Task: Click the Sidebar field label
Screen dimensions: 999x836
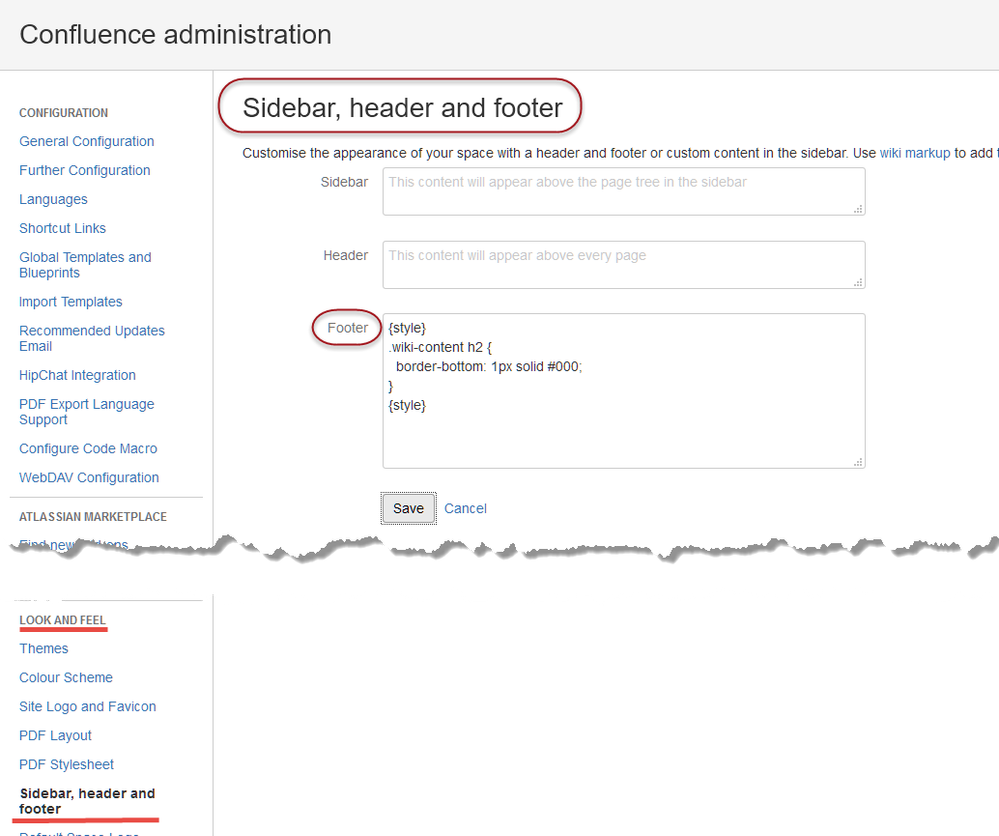Action: click(344, 182)
